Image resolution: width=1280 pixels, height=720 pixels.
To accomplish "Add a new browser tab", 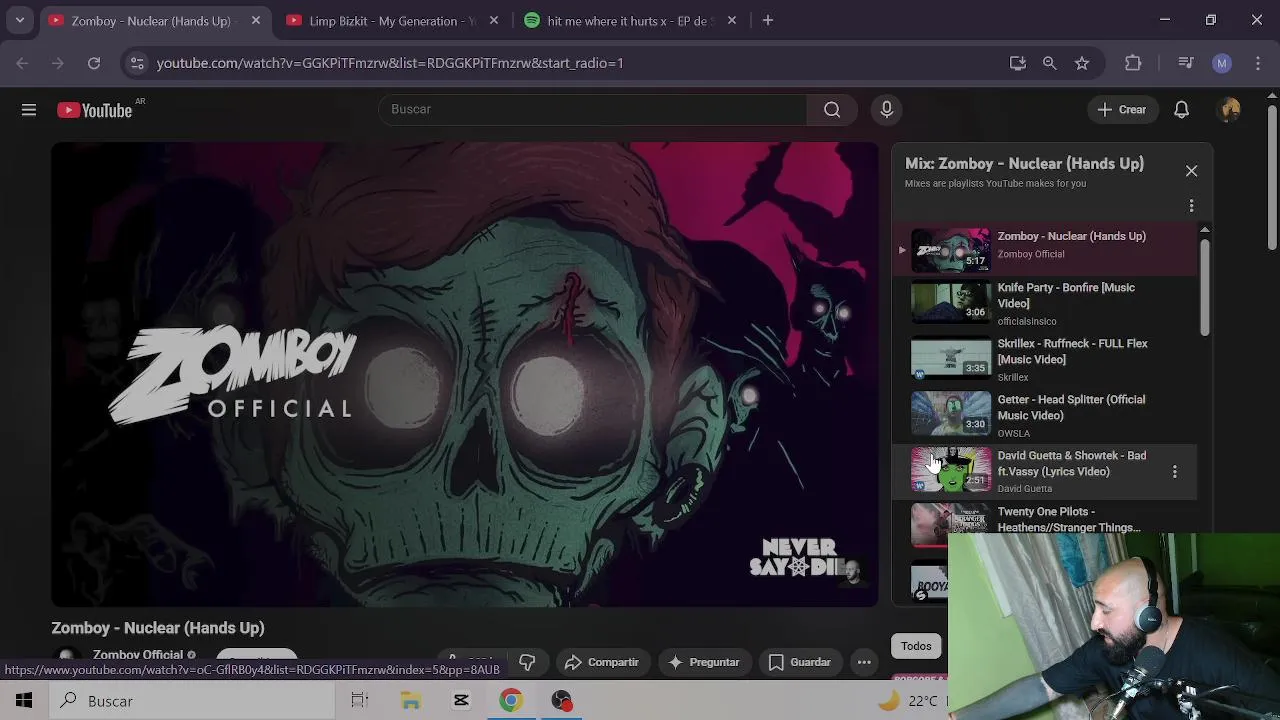I will tap(768, 20).
